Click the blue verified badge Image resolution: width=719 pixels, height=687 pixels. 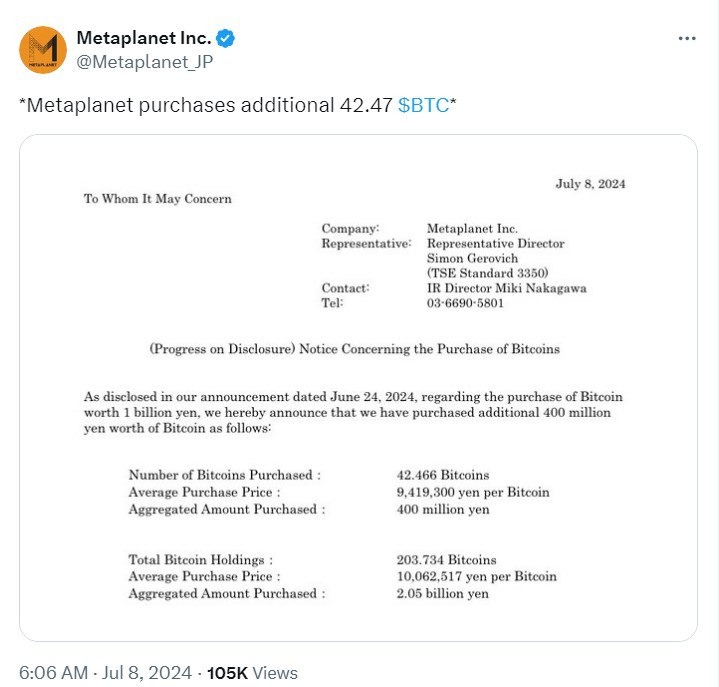228,39
